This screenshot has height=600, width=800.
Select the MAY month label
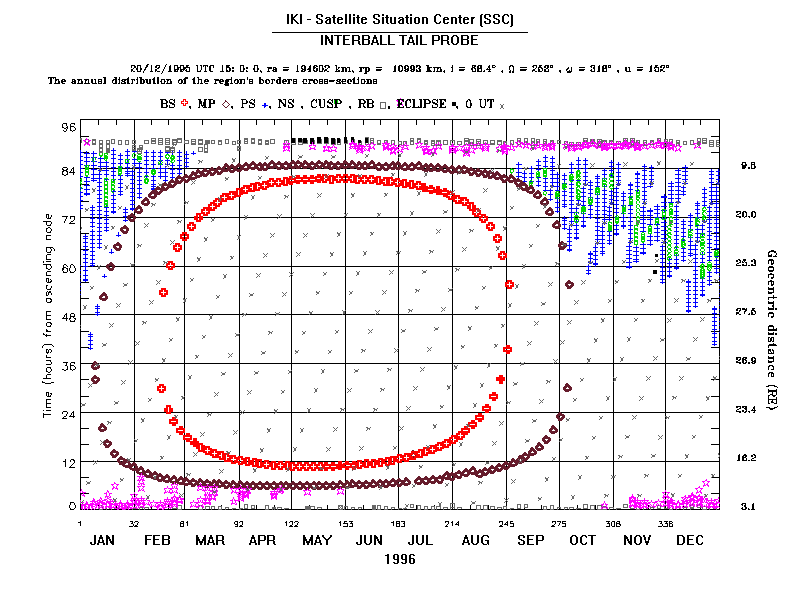coord(317,540)
